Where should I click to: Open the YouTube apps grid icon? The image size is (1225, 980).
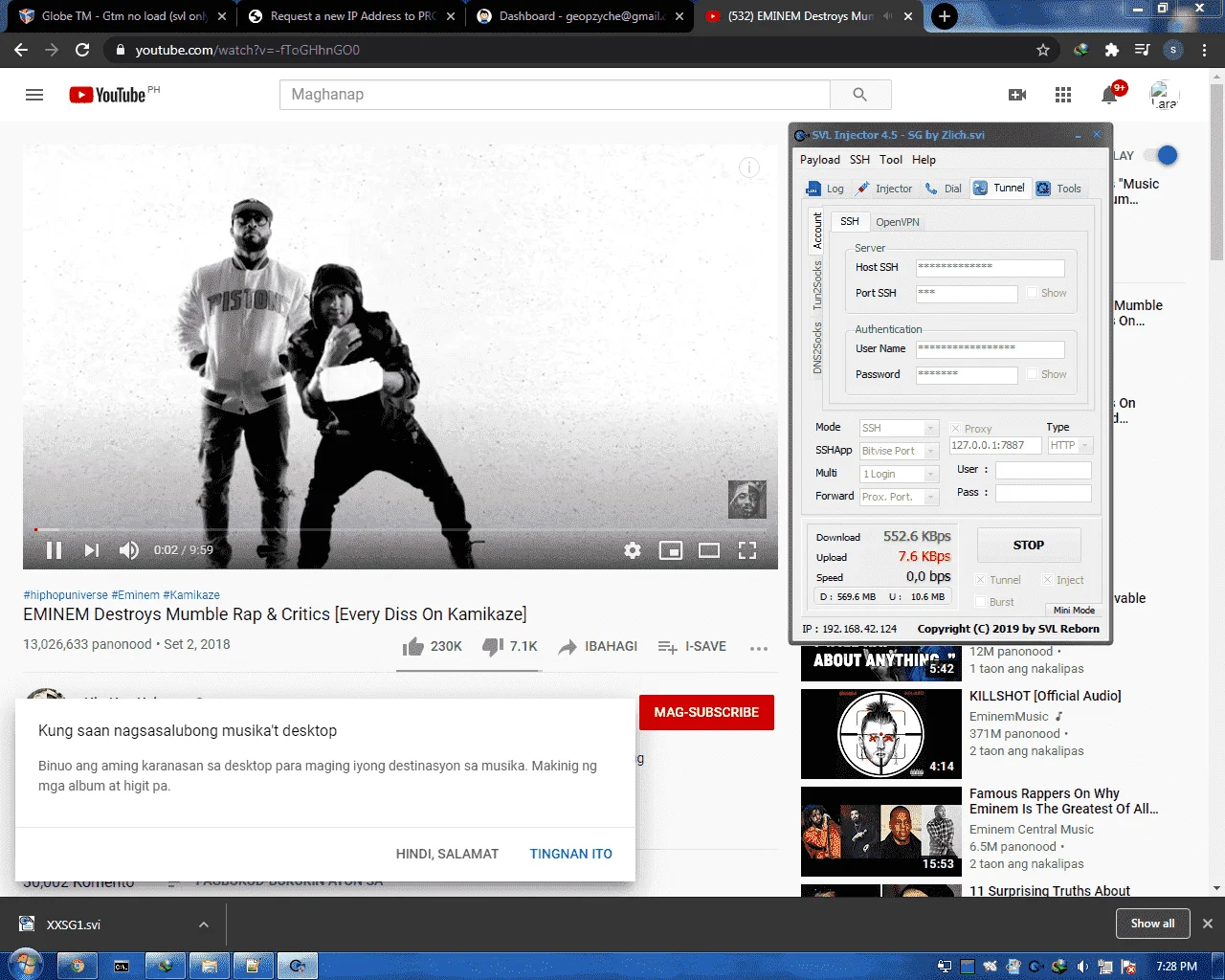1063,95
